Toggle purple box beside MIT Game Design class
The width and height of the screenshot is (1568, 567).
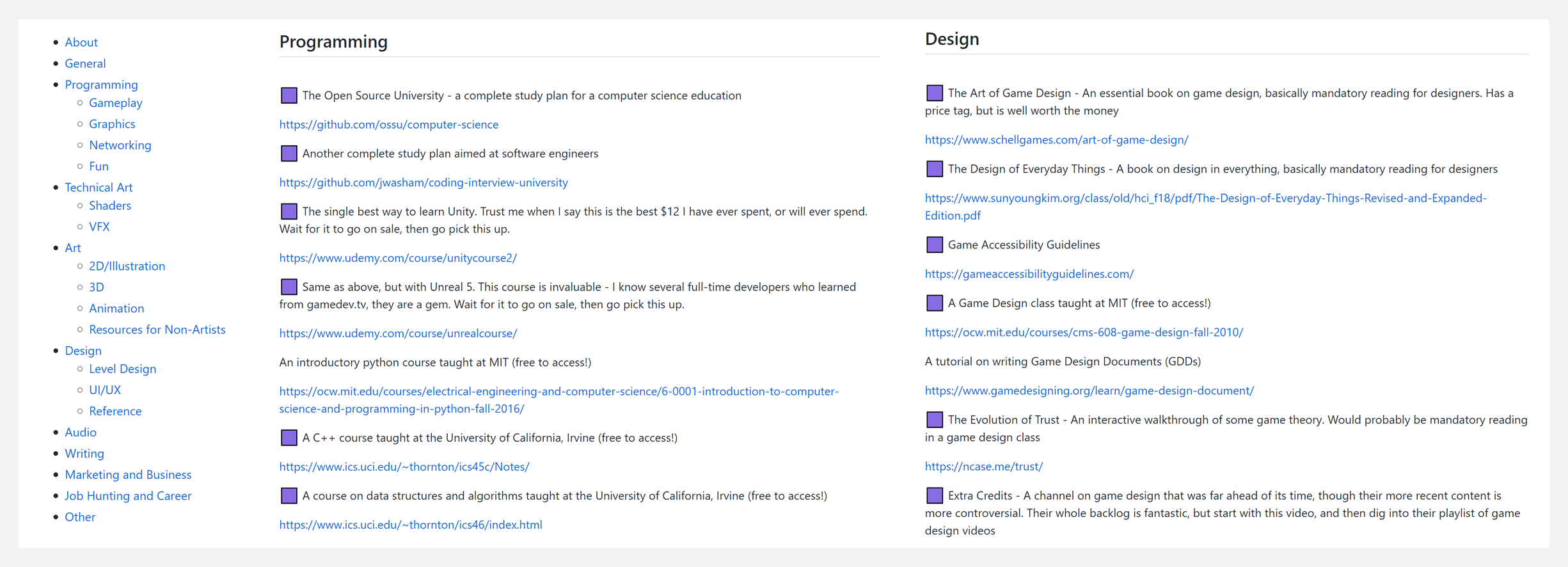coord(935,303)
